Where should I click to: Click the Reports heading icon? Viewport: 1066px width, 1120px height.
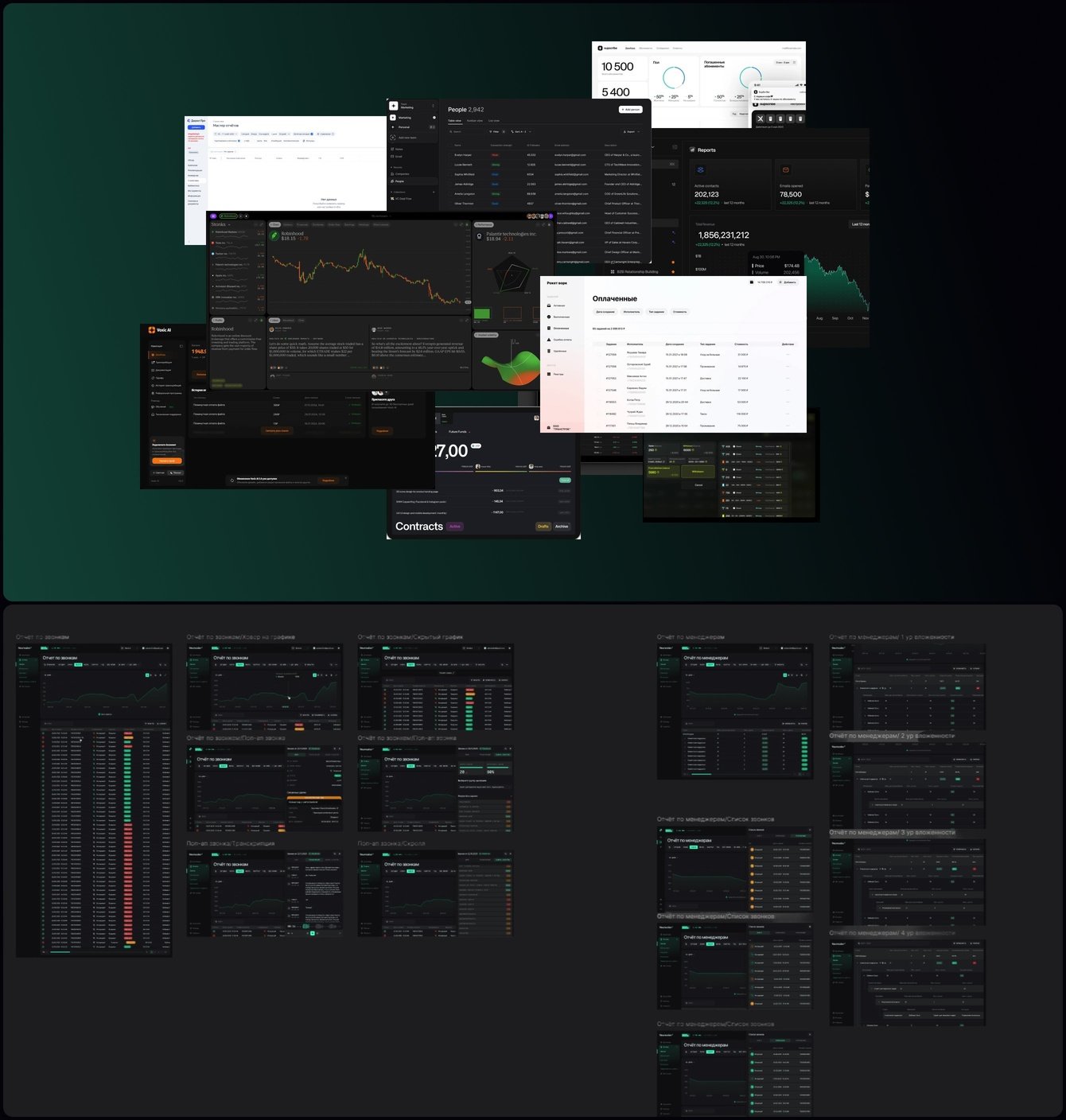pyautogui.click(x=692, y=150)
